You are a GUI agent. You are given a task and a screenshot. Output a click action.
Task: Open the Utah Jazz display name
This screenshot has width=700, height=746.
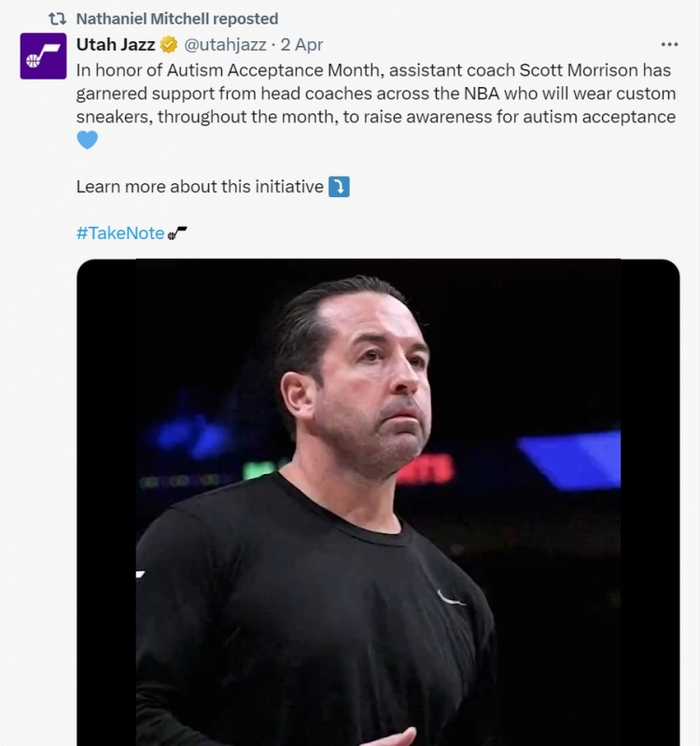[115, 45]
